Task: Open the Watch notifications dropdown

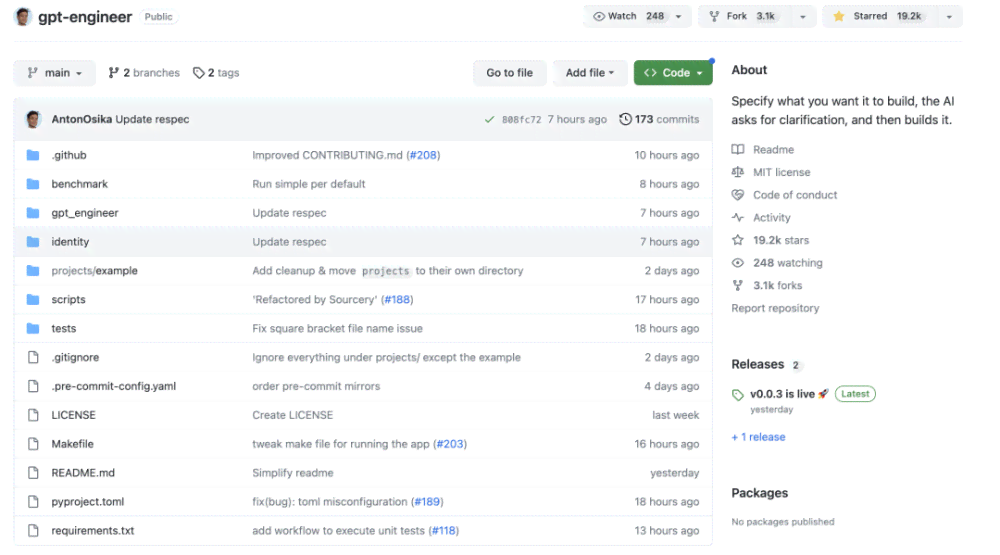Action: (636, 17)
